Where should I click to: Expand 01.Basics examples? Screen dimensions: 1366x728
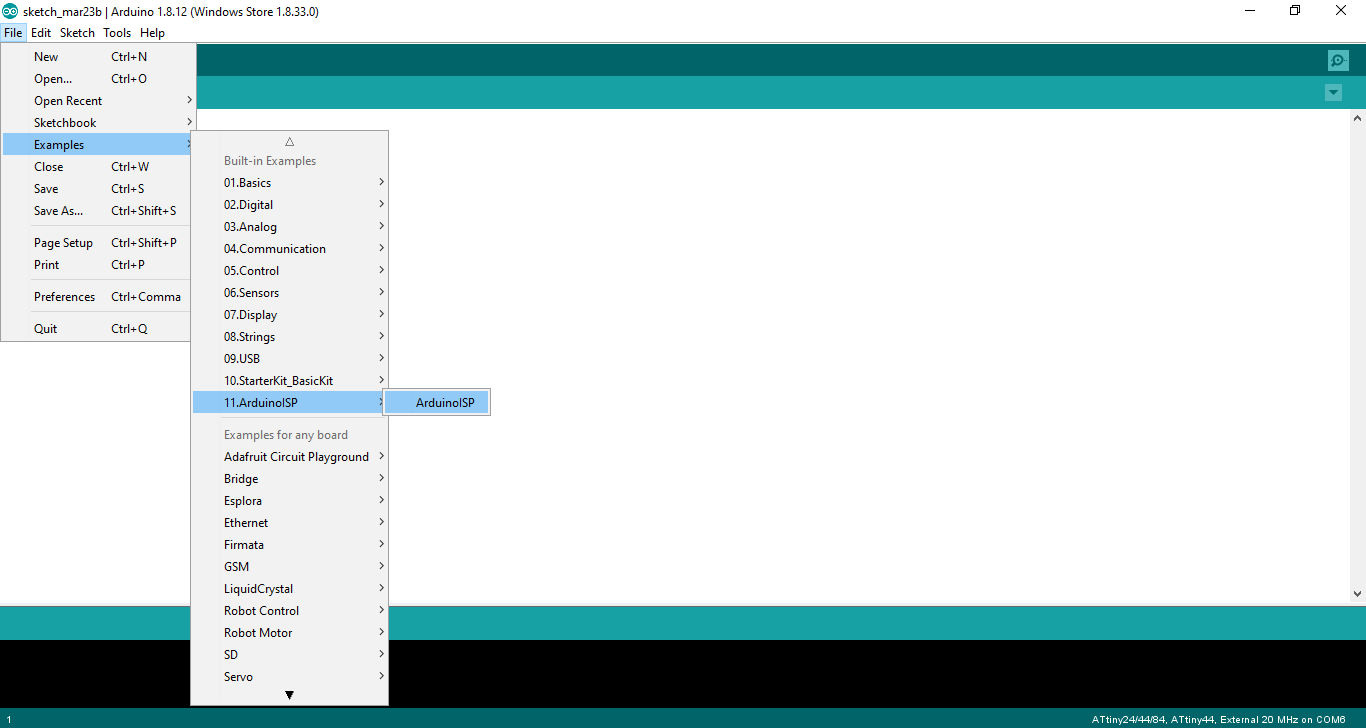(x=290, y=183)
